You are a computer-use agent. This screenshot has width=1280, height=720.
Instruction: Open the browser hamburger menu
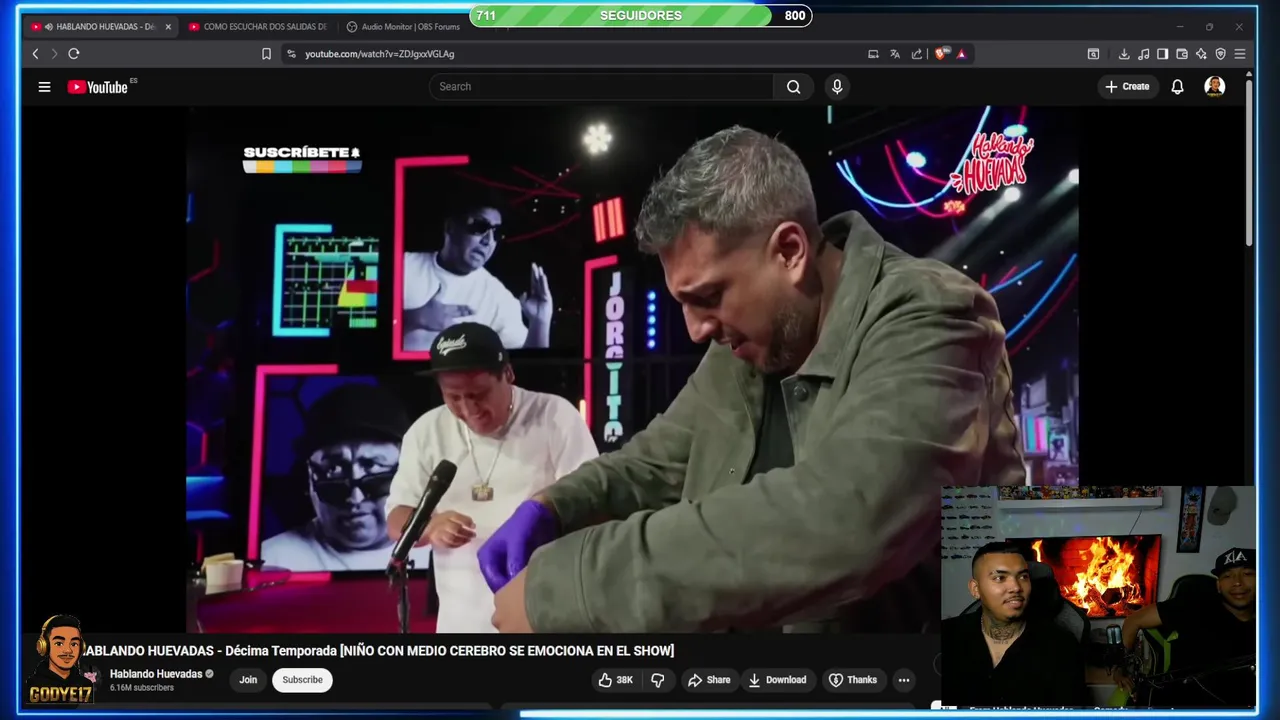(x=1240, y=54)
